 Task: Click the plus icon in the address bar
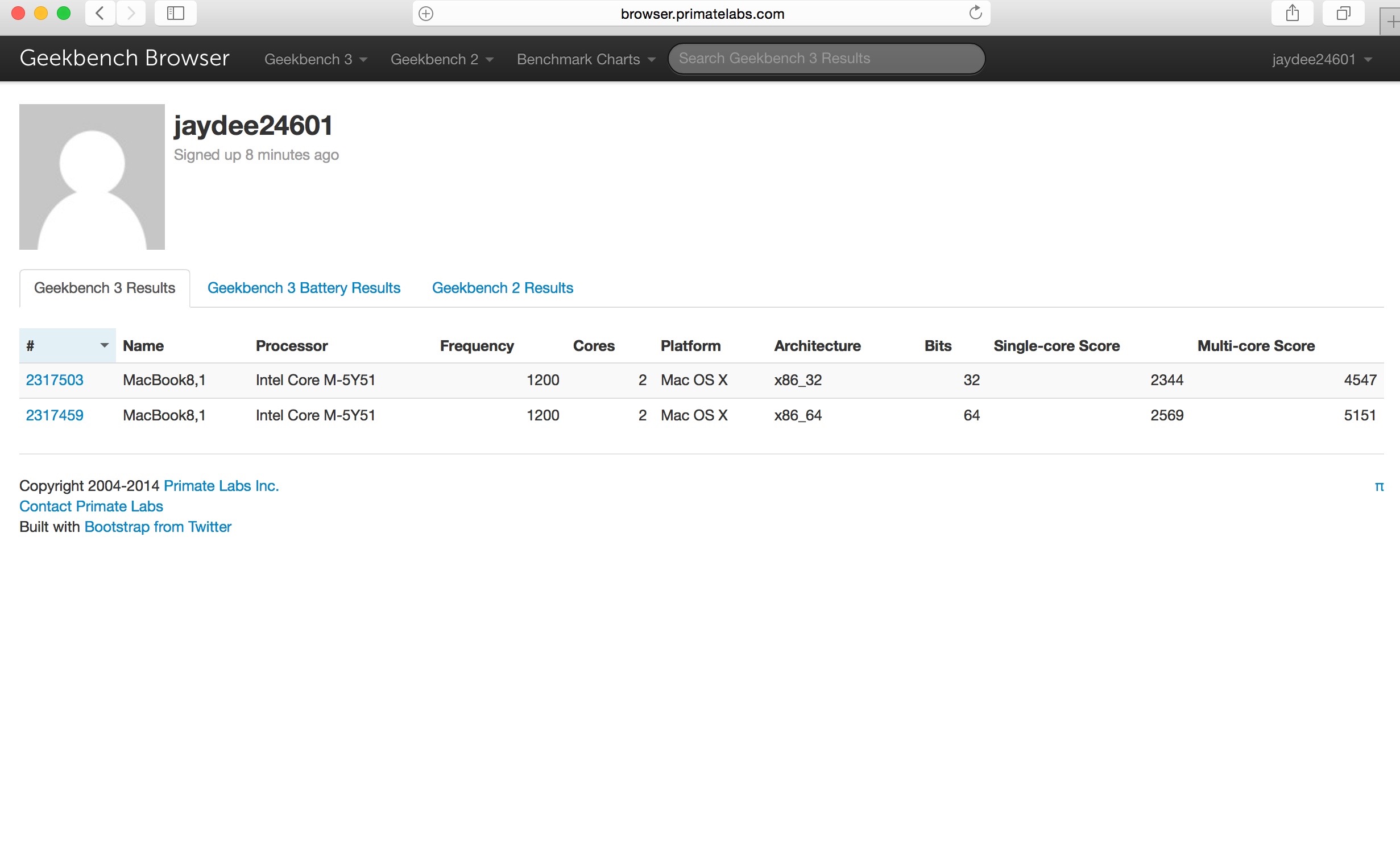(x=426, y=14)
